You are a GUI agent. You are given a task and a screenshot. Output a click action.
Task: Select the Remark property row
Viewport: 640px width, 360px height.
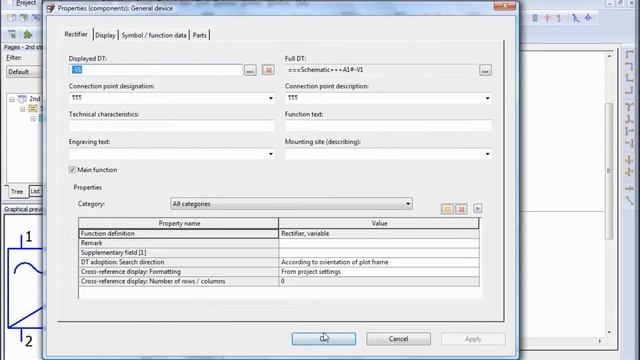[x=178, y=243]
